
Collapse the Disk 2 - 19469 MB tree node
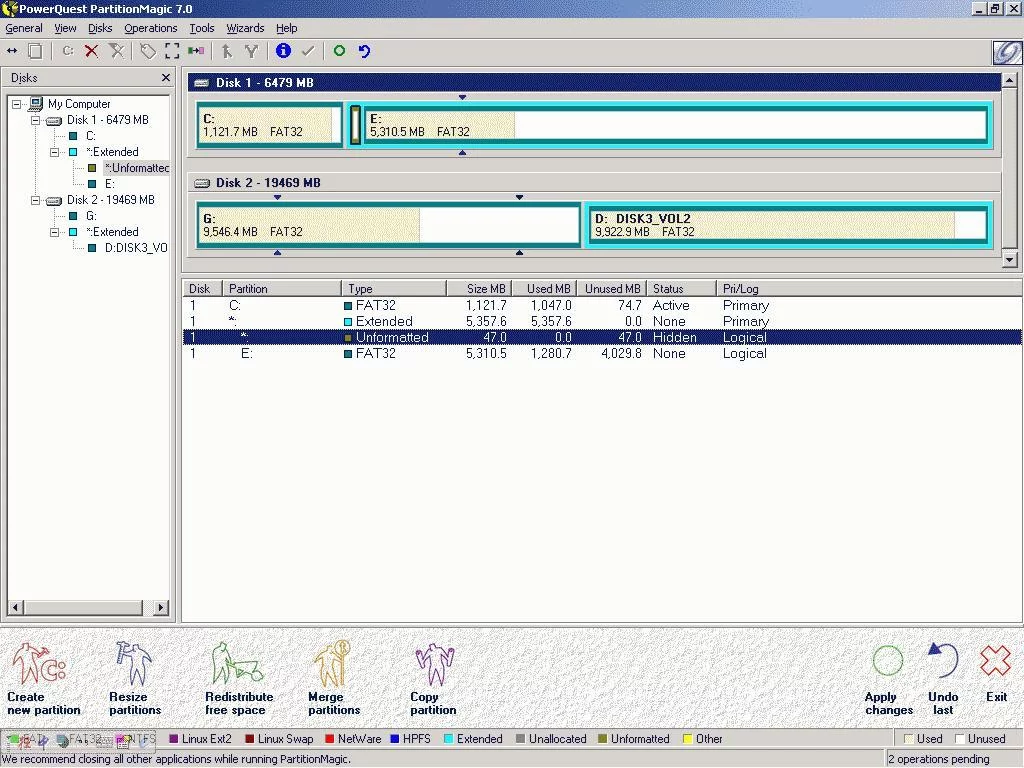(36, 200)
